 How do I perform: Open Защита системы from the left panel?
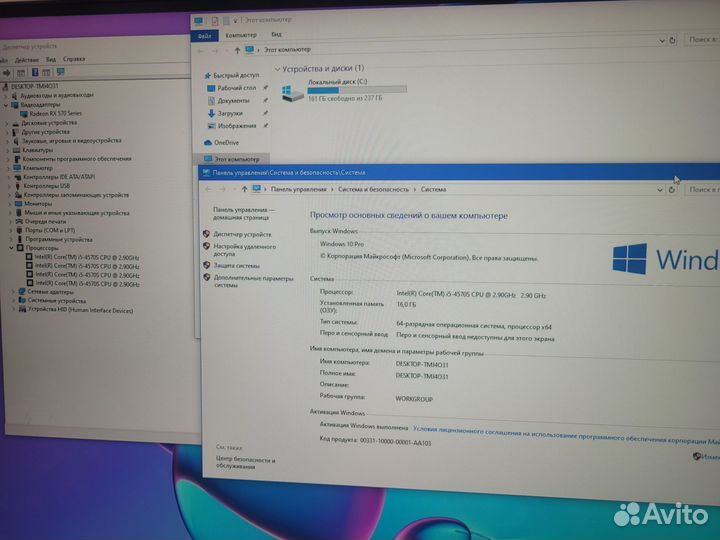236,266
